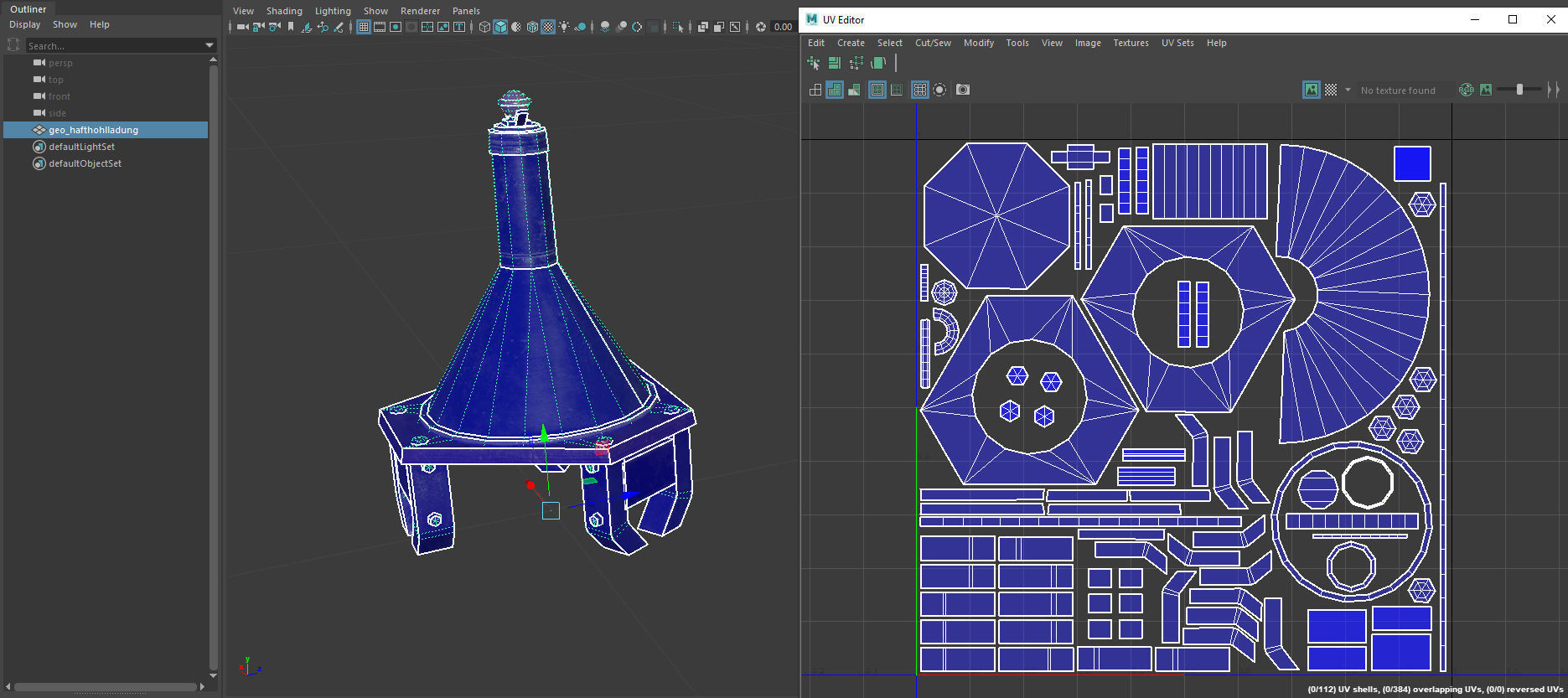Toggle shaded UV shells display

coord(835,90)
